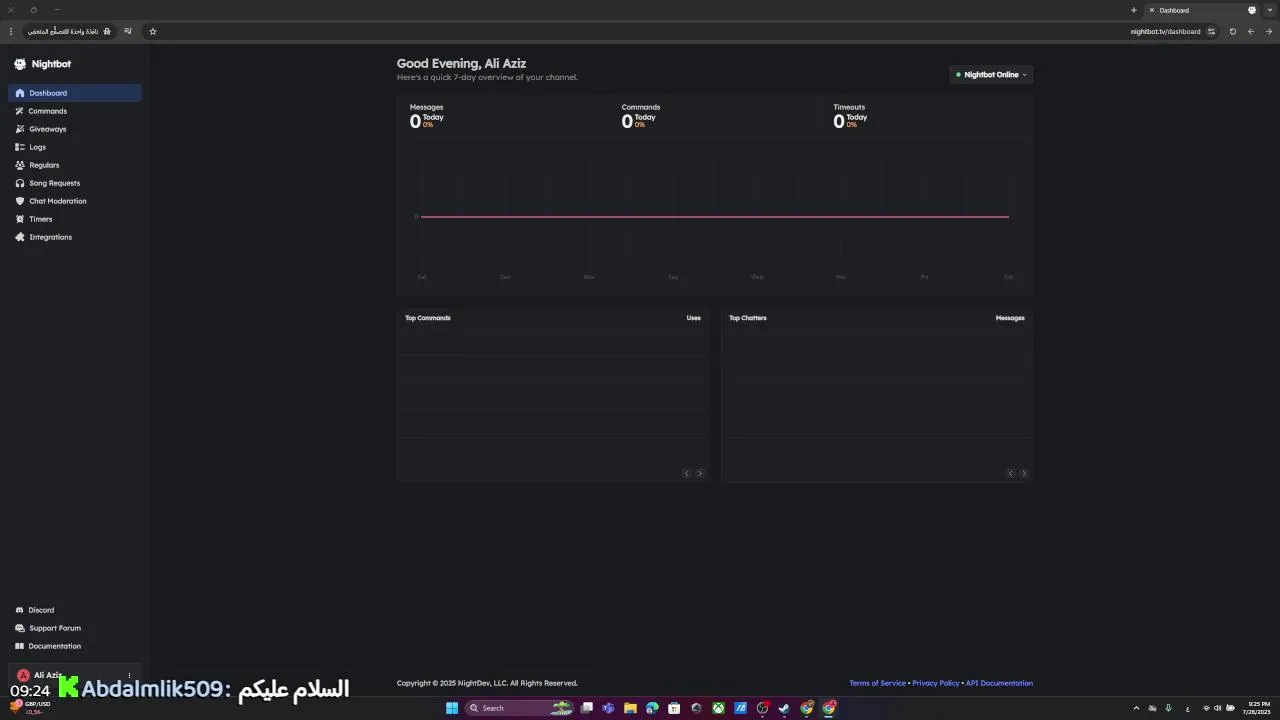The height and width of the screenshot is (720, 1280).
Task: Open the GBP/USD taskbar widget
Action: point(30,707)
